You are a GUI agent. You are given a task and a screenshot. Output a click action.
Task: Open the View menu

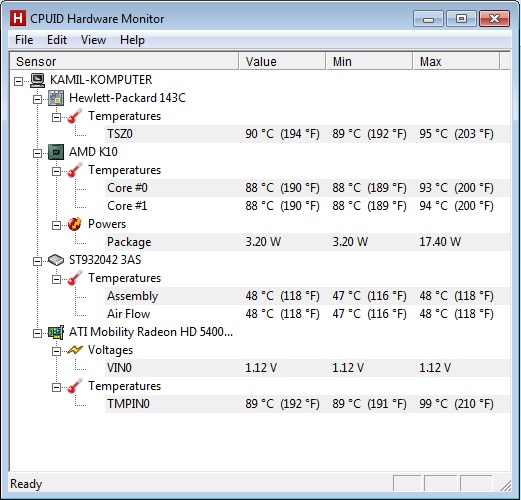pos(93,40)
